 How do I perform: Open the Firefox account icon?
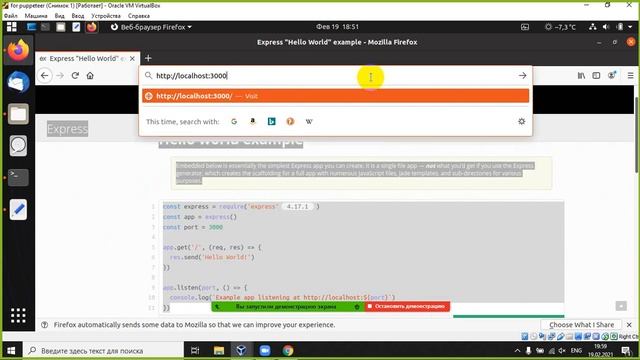(612, 76)
